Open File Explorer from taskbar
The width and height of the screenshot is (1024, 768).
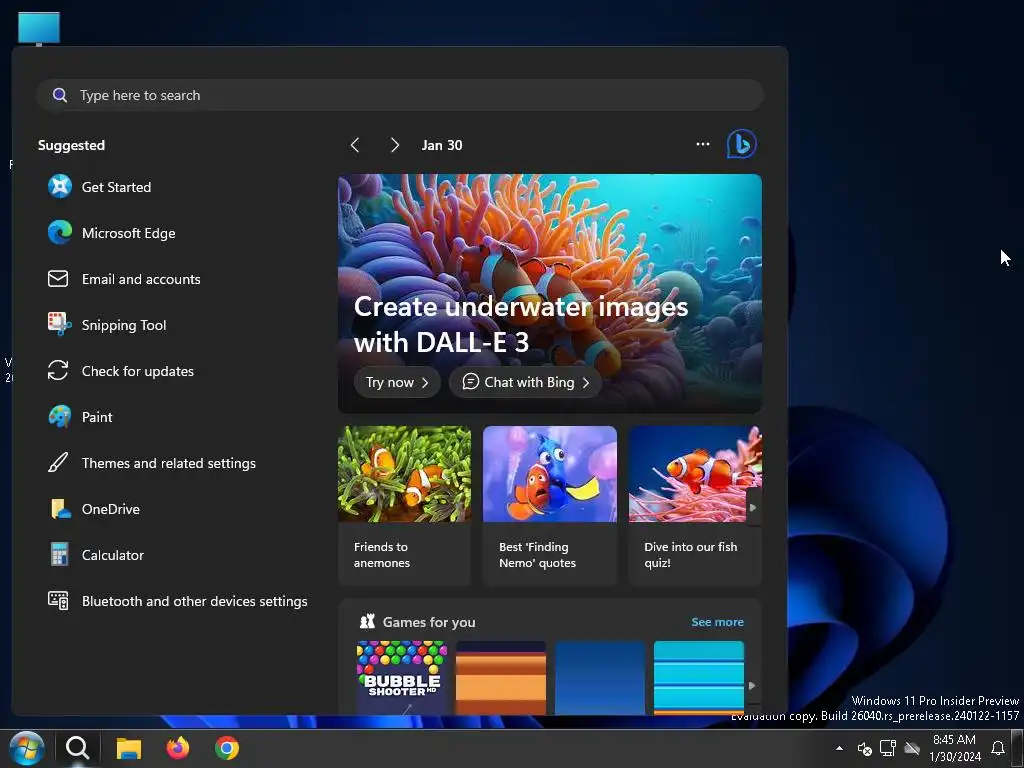coord(129,748)
